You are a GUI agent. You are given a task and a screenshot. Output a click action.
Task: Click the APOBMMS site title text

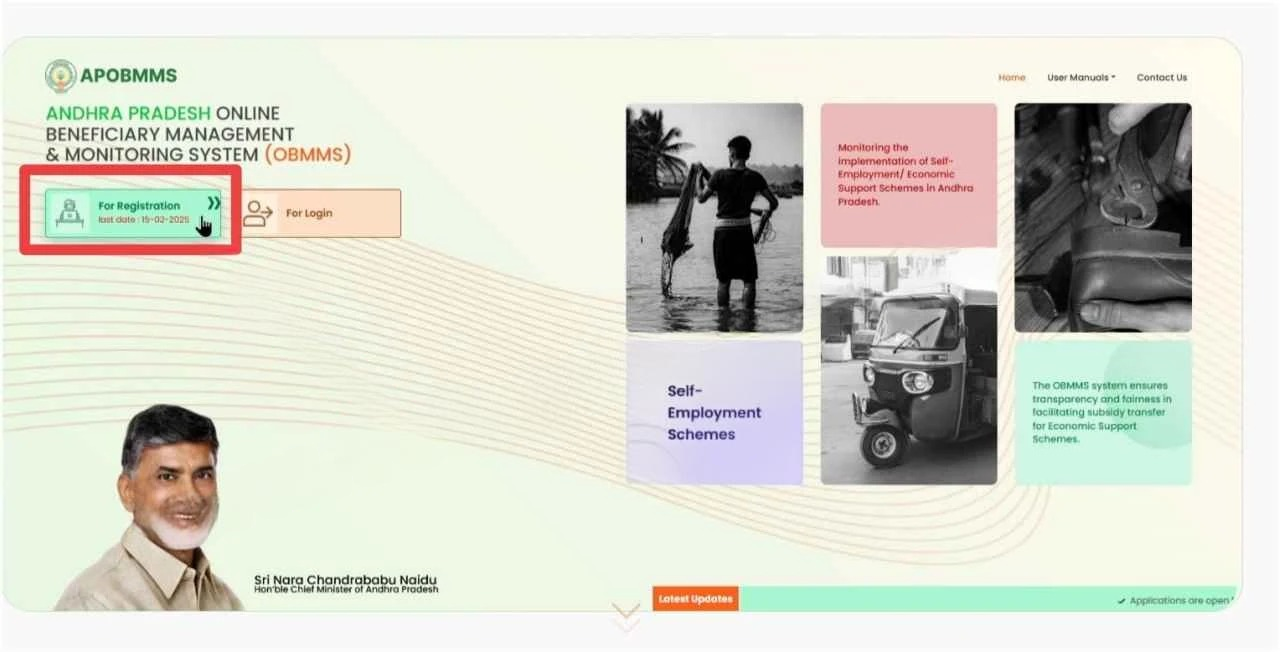point(129,76)
